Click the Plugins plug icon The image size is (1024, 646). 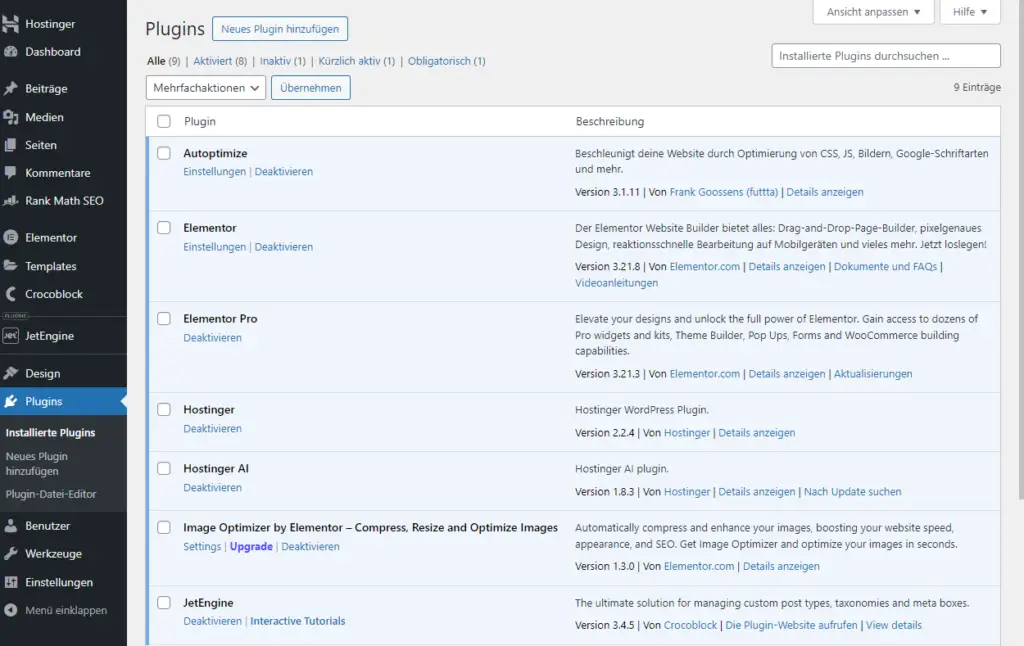click(10, 401)
